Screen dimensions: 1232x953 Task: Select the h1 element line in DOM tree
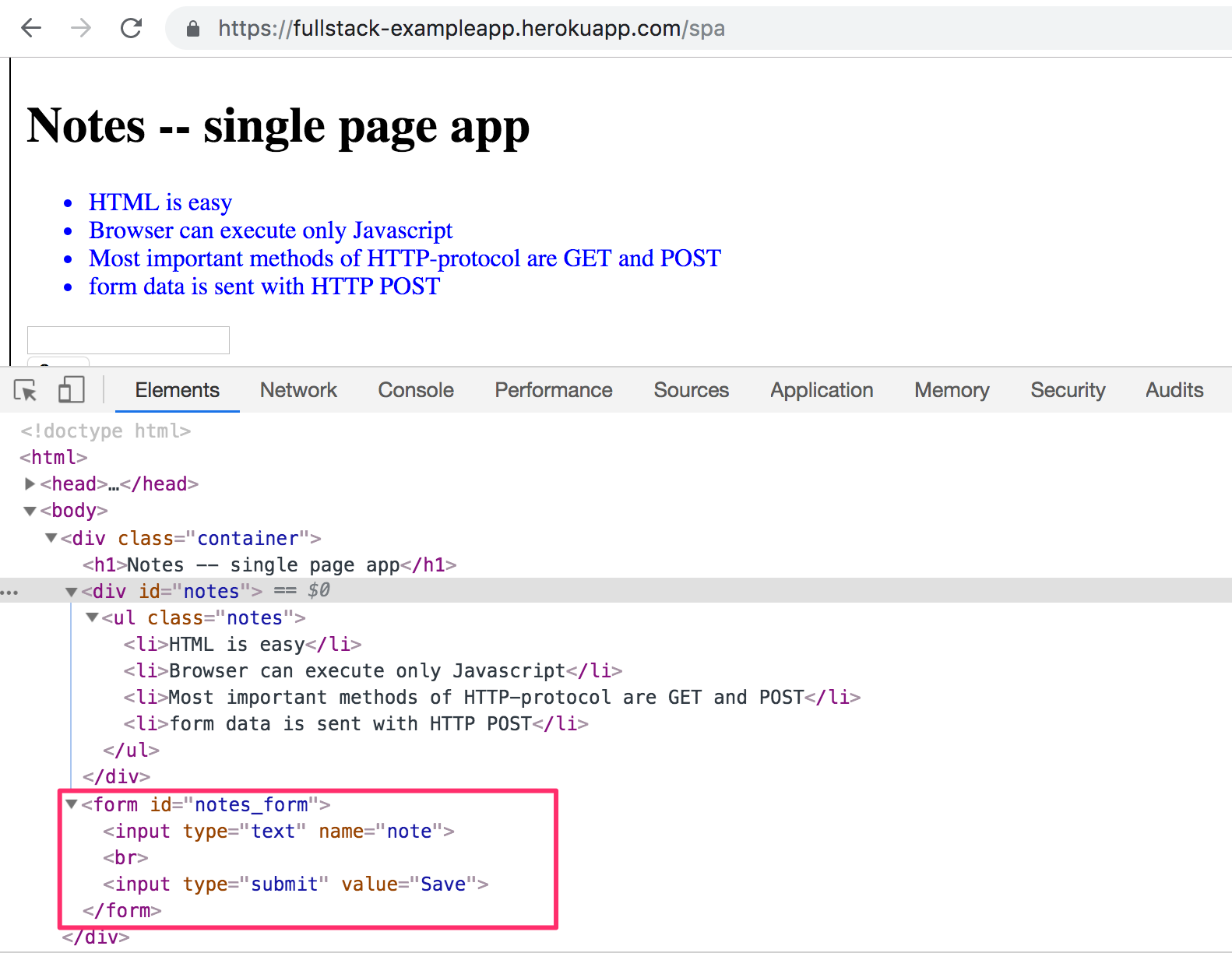269,565
